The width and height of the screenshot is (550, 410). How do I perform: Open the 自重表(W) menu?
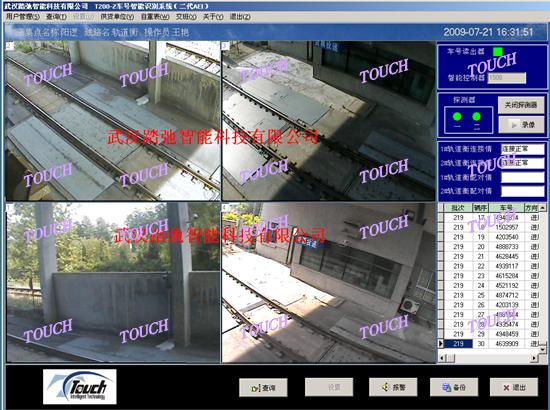(155, 16)
